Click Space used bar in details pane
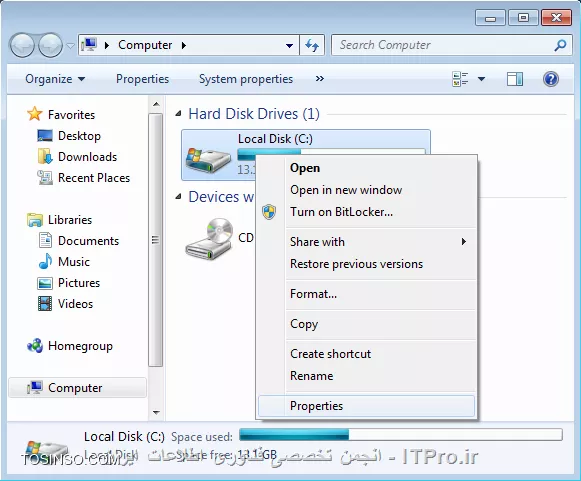The image size is (581, 481). 401,434
